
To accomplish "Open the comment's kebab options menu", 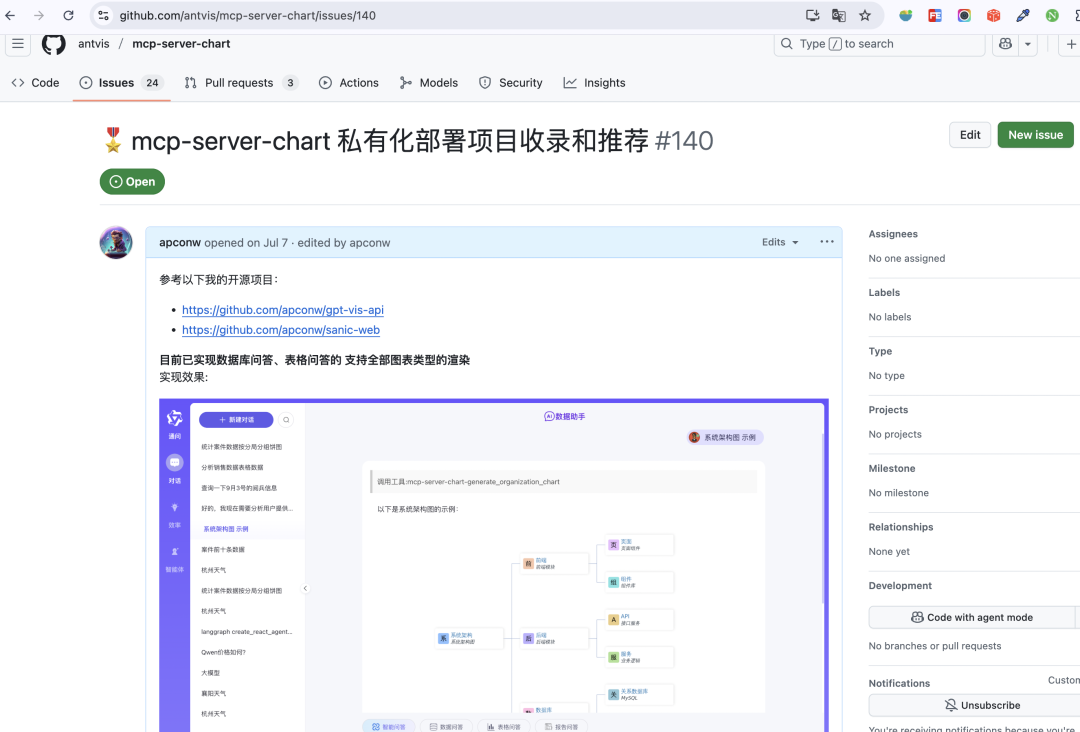I will coord(826,242).
